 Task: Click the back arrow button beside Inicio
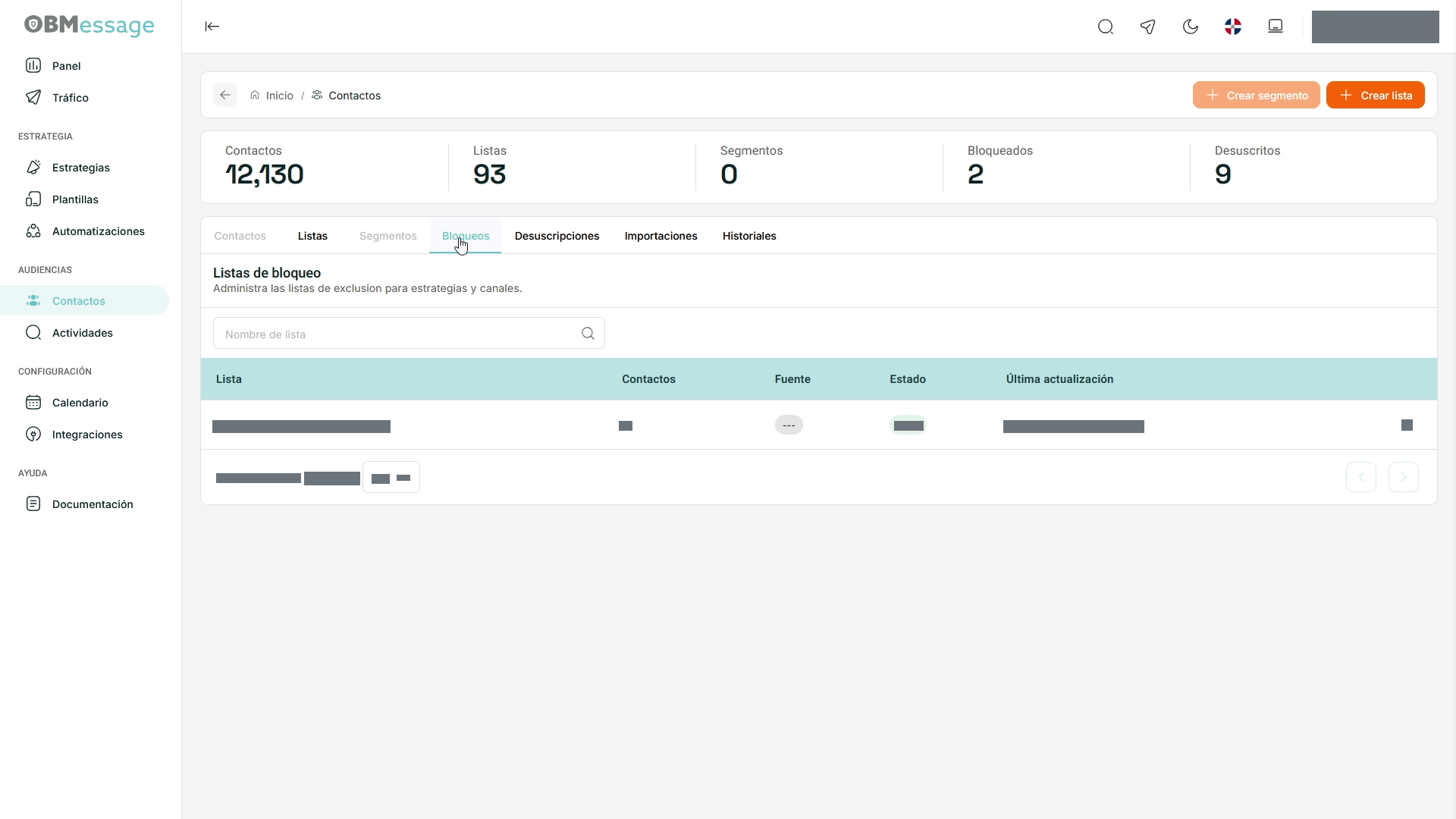(225, 95)
